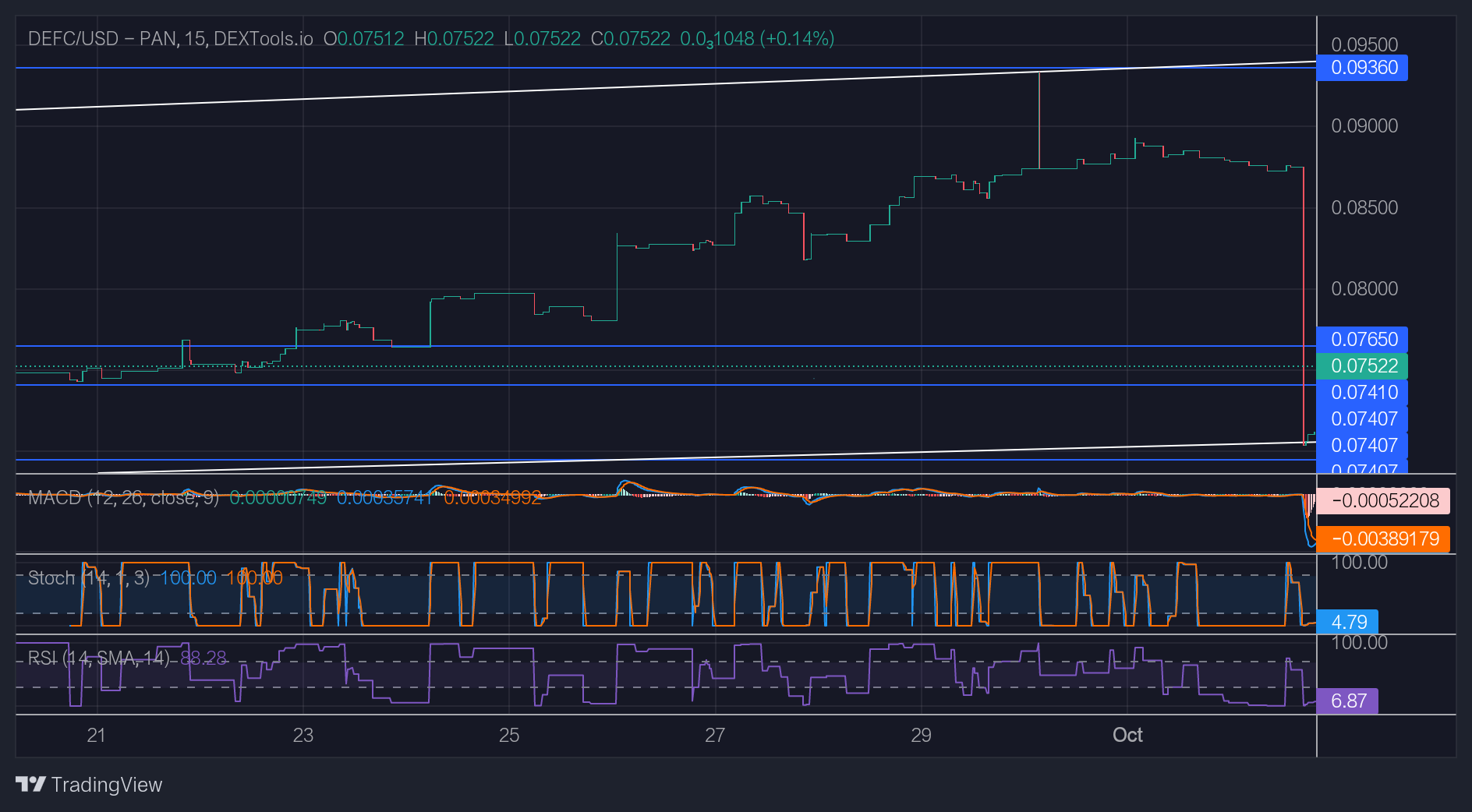Select the RSI (14, SMA, 14) legend
Screen dimensions: 1472x812
pyautogui.click(x=99, y=658)
